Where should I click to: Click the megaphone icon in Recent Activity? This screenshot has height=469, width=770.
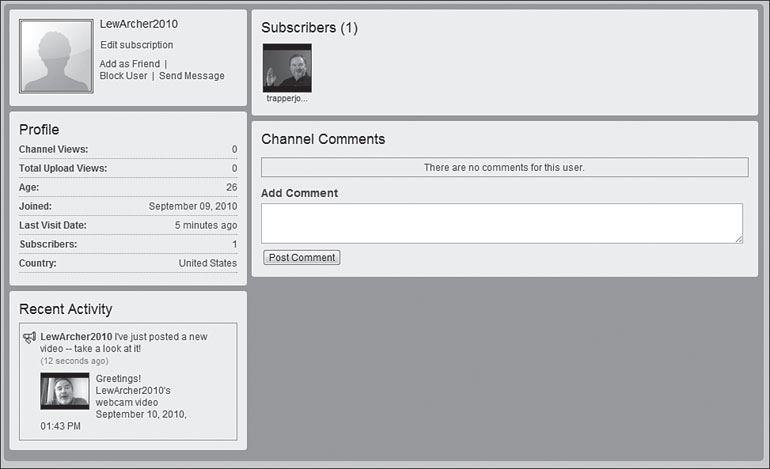30,337
